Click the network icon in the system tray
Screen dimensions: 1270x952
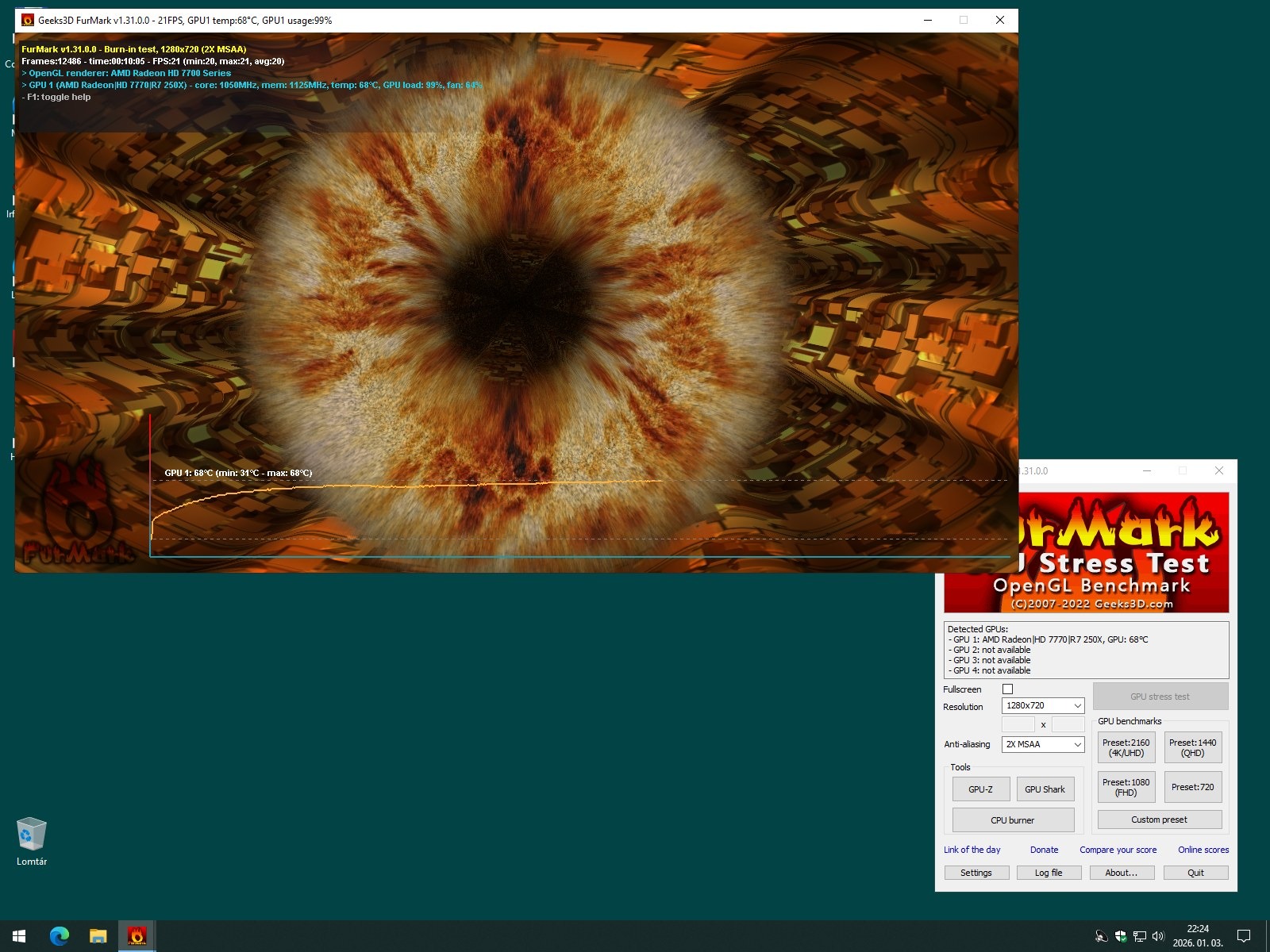tap(1140, 936)
